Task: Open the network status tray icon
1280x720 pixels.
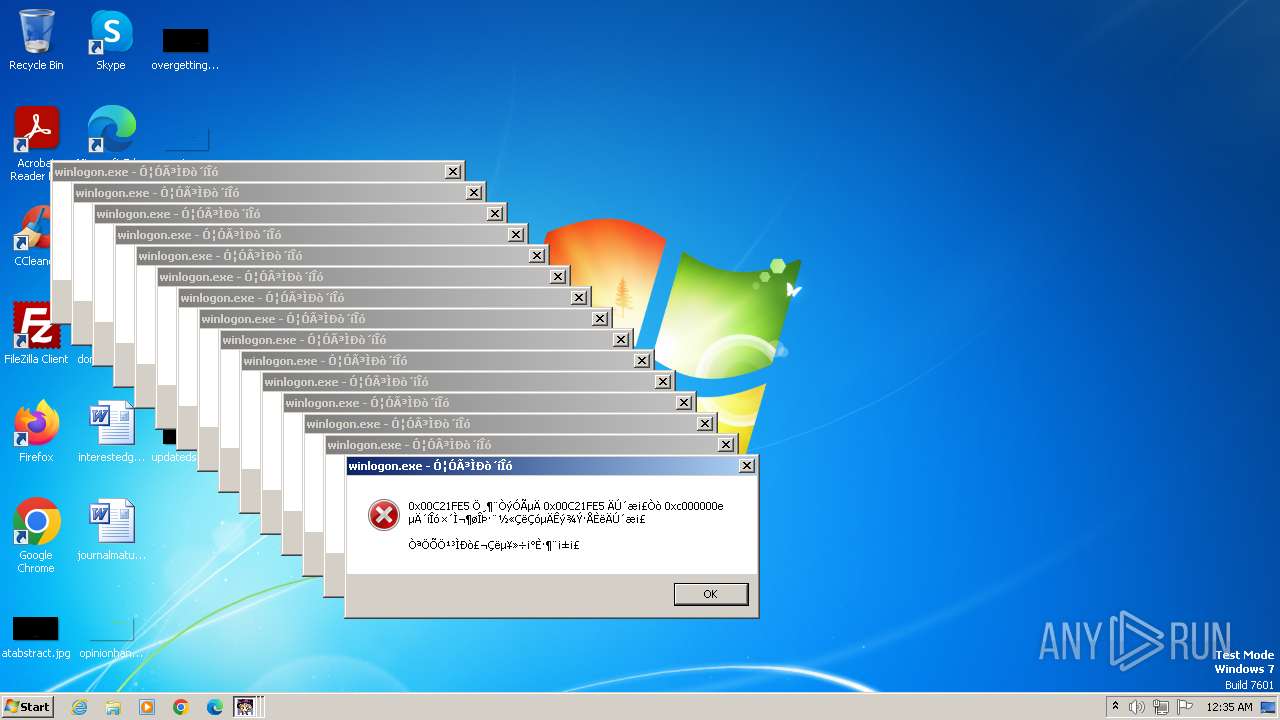Action: coord(1161,707)
